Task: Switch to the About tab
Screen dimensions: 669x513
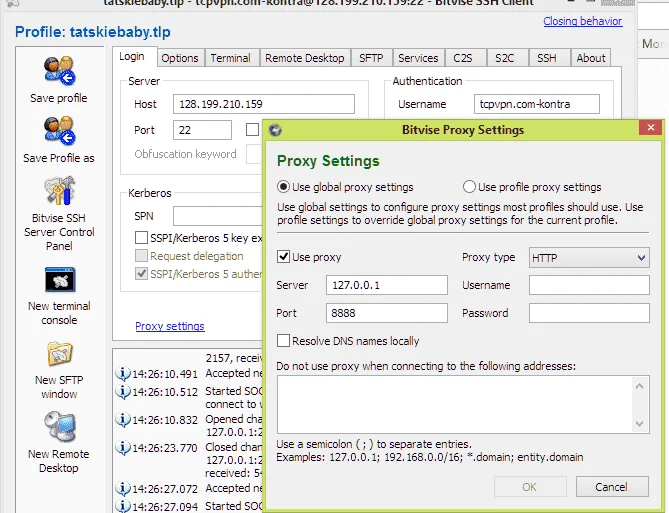Action: click(x=591, y=58)
